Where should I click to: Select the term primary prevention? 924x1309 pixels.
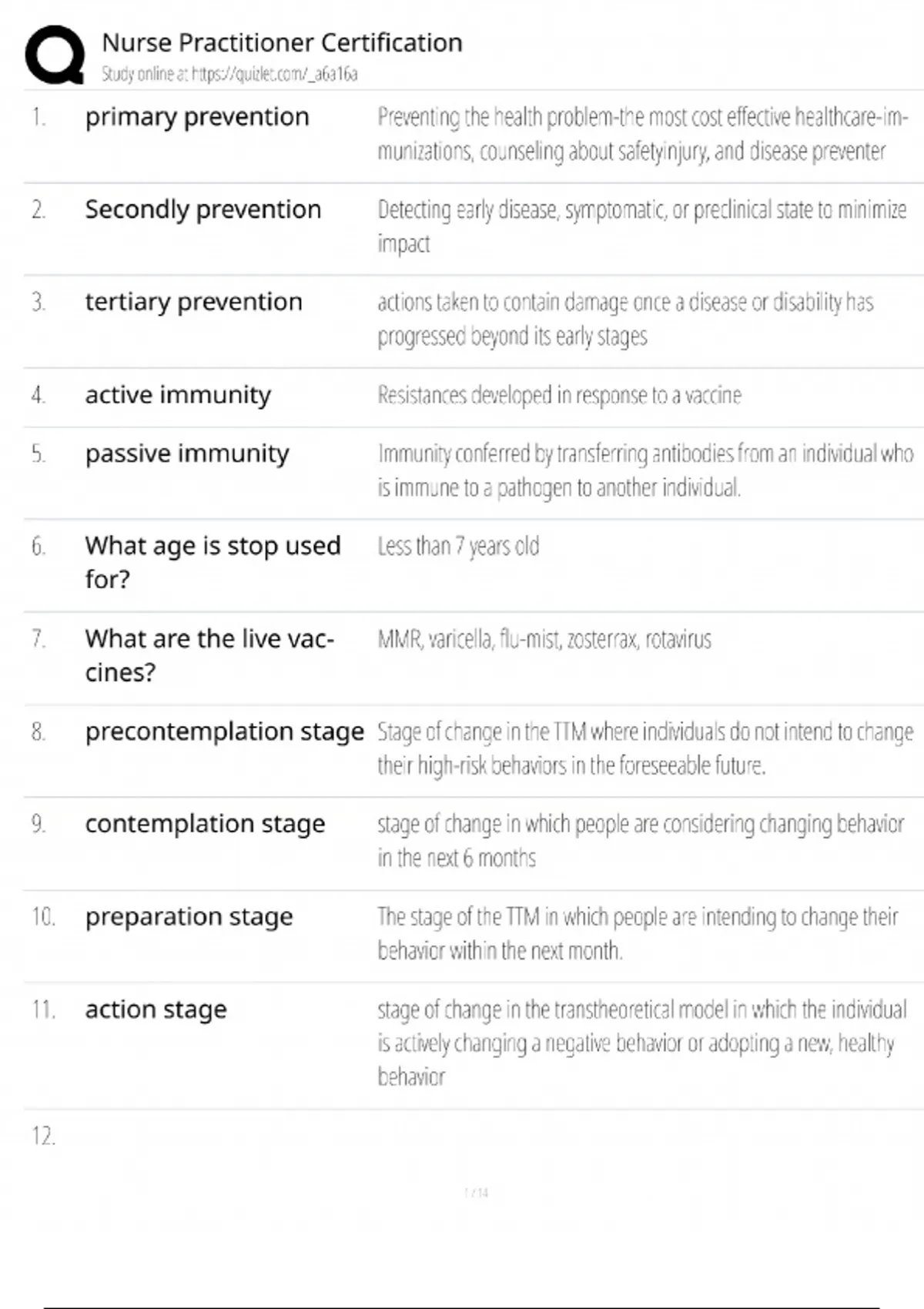tap(197, 117)
